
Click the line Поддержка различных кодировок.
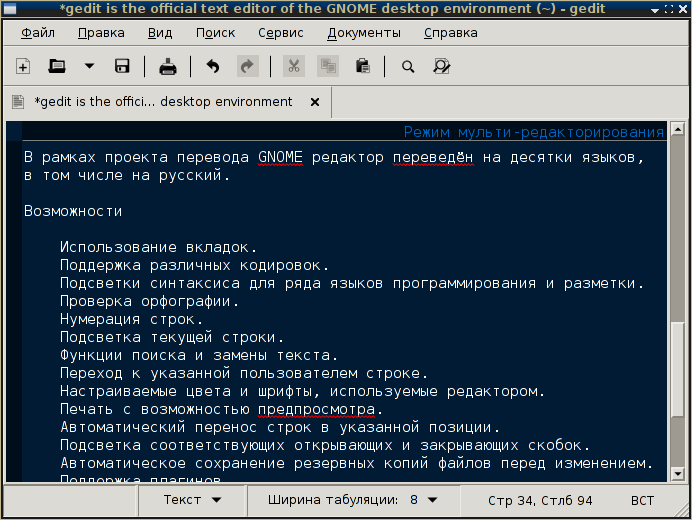[x=194, y=265]
